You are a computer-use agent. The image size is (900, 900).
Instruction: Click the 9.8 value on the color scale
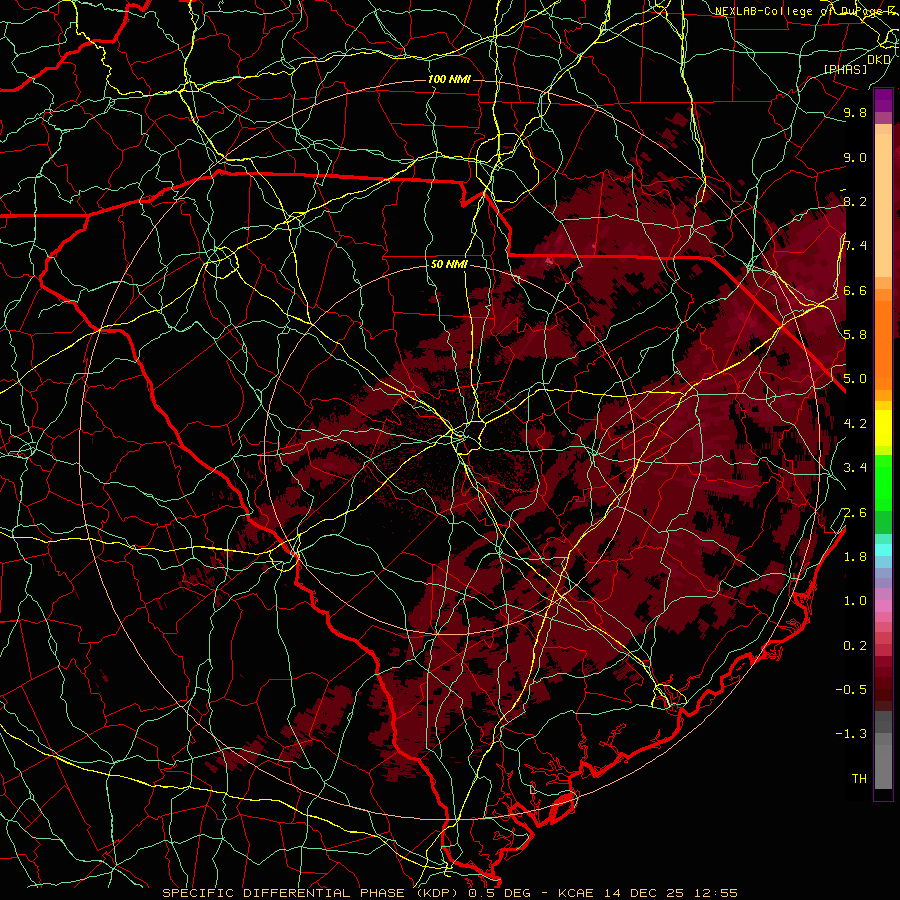pos(855,112)
